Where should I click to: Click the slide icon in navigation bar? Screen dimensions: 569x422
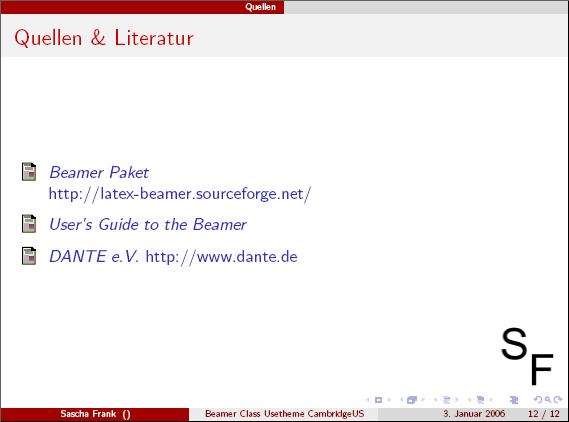tap(378, 400)
